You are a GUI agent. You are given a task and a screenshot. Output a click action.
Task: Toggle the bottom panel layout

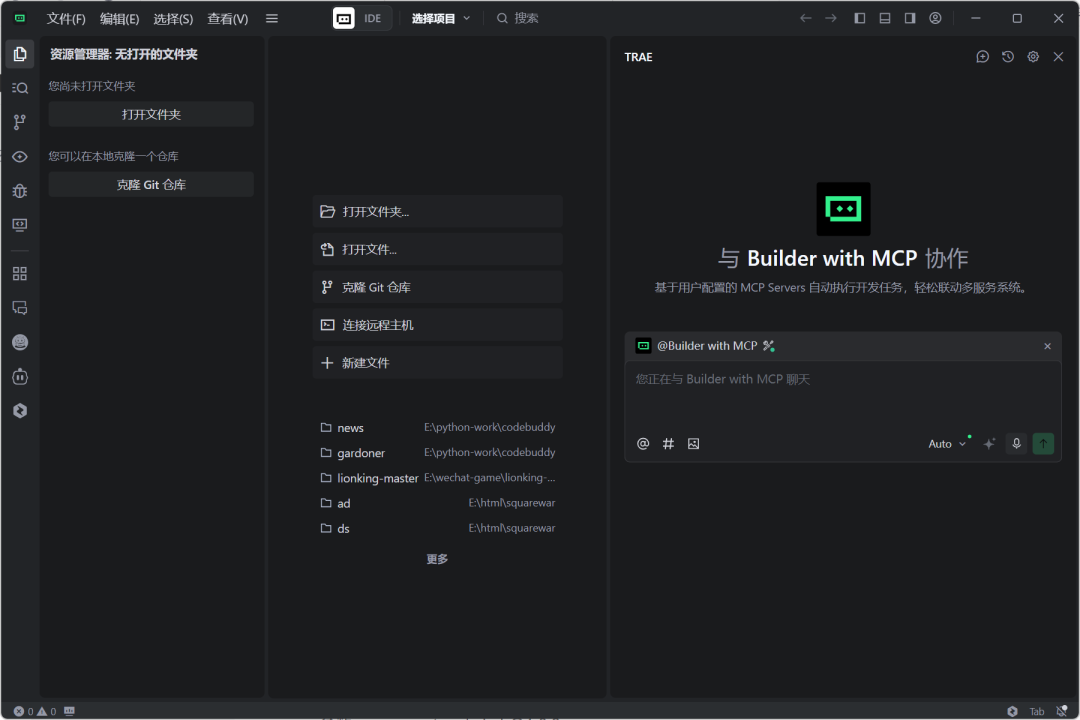point(885,19)
